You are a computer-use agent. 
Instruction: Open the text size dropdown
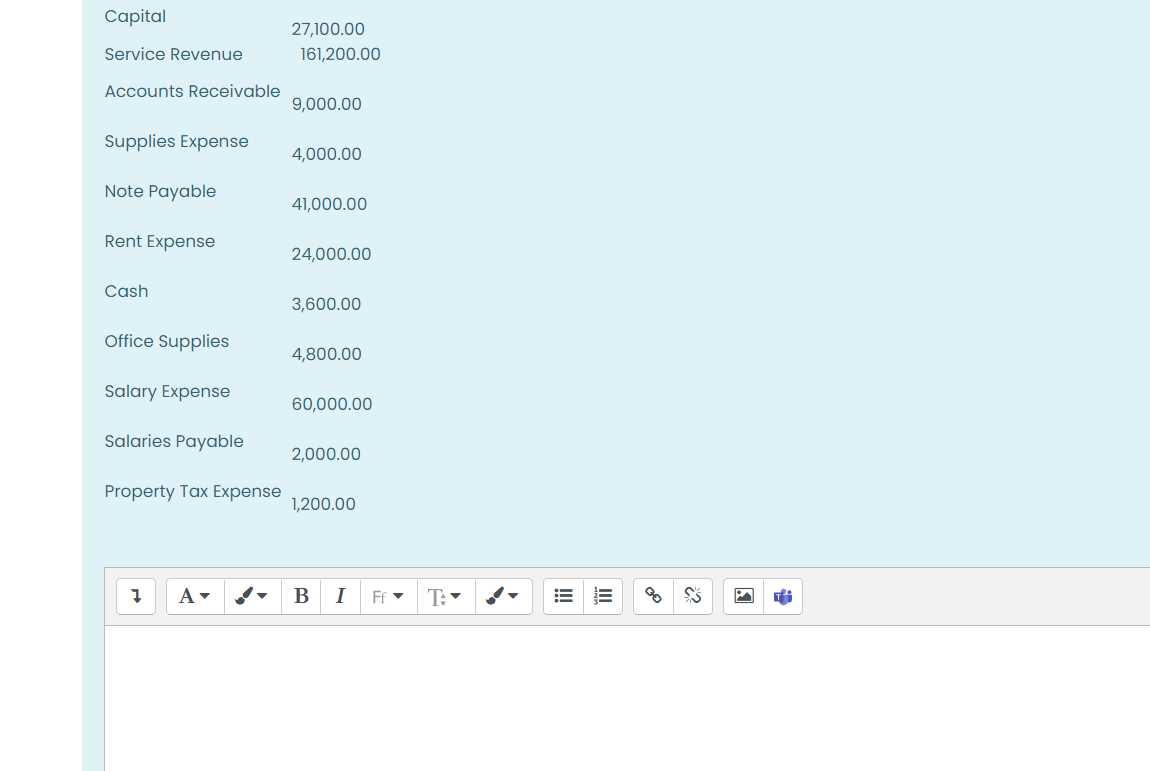point(445,596)
